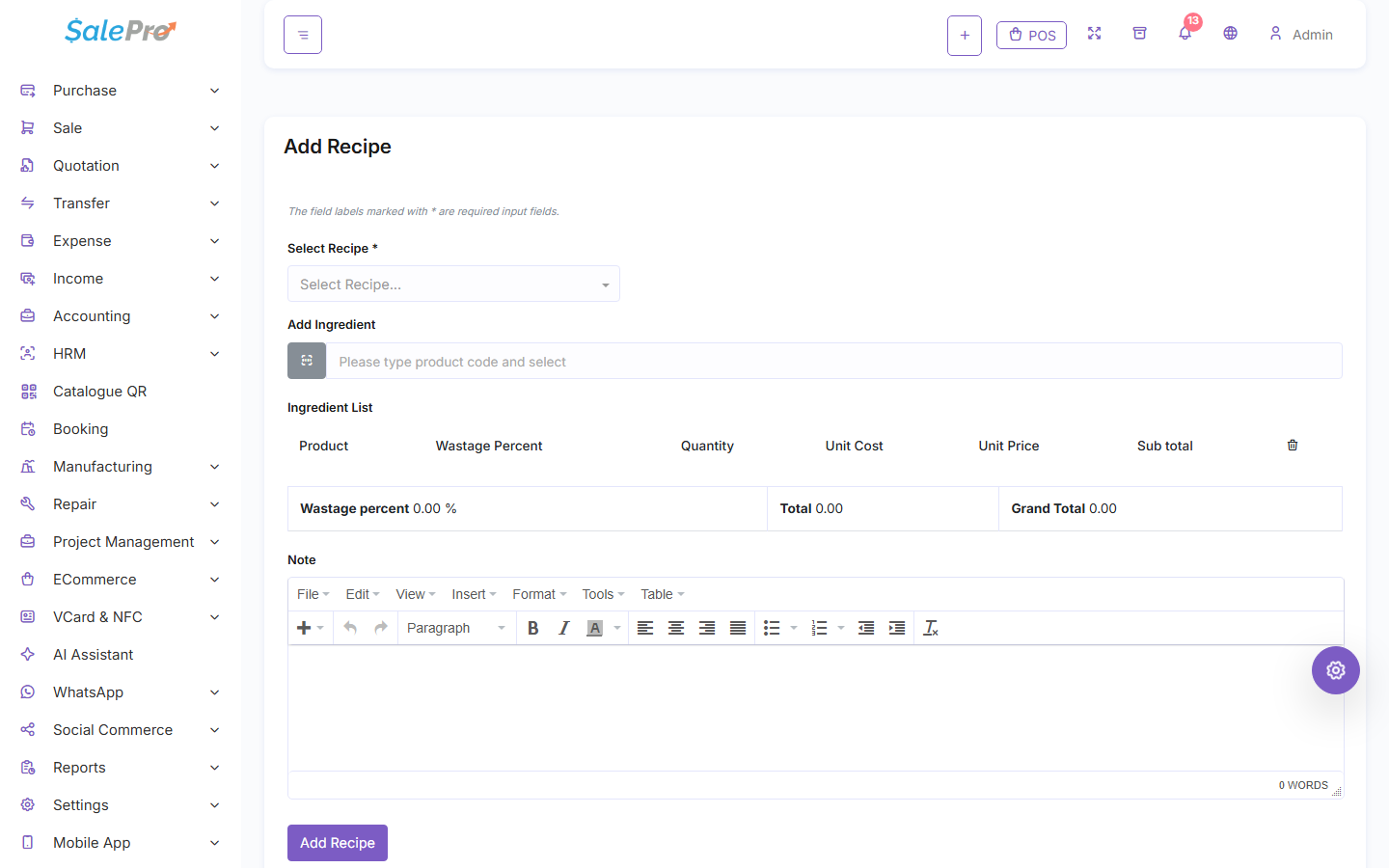This screenshot has height=868, width=1389.
Task: Open the Insert menu in note editor
Action: [x=474, y=594]
